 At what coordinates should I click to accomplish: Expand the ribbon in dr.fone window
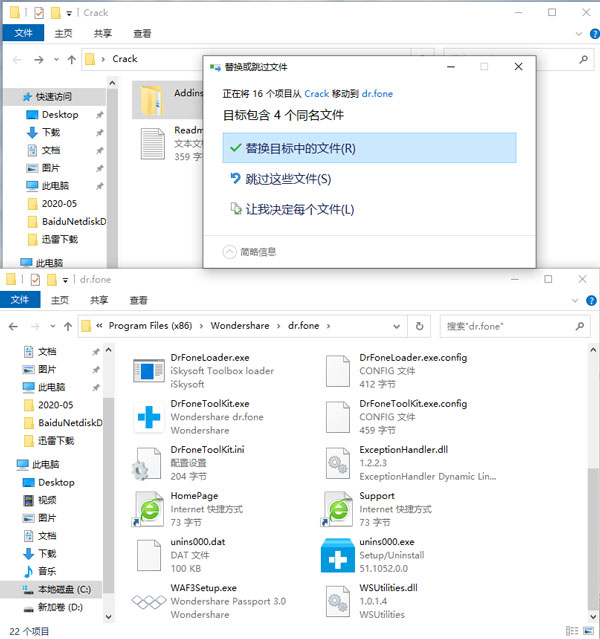(x=575, y=301)
